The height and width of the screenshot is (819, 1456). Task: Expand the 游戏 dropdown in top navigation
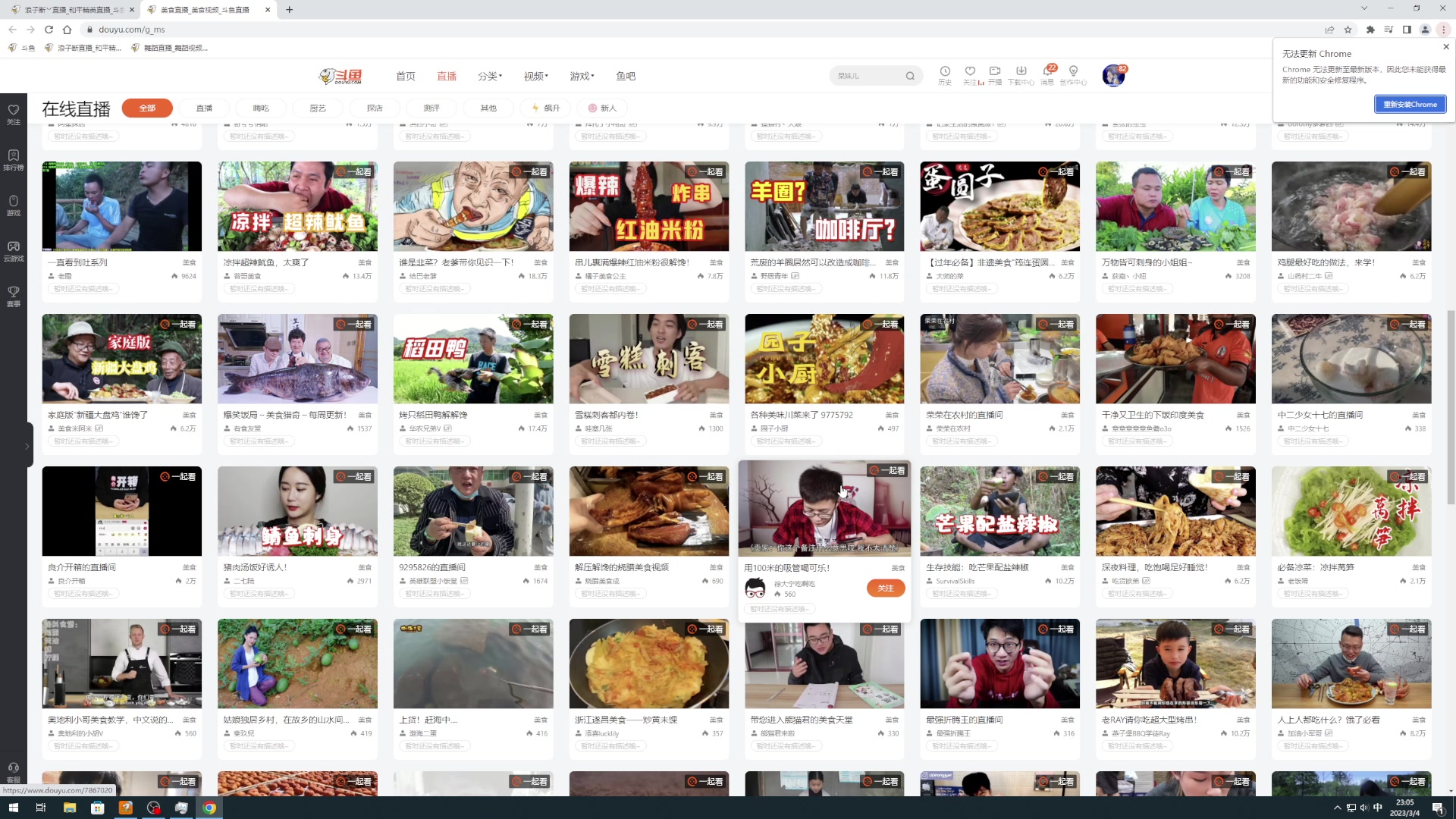point(582,76)
